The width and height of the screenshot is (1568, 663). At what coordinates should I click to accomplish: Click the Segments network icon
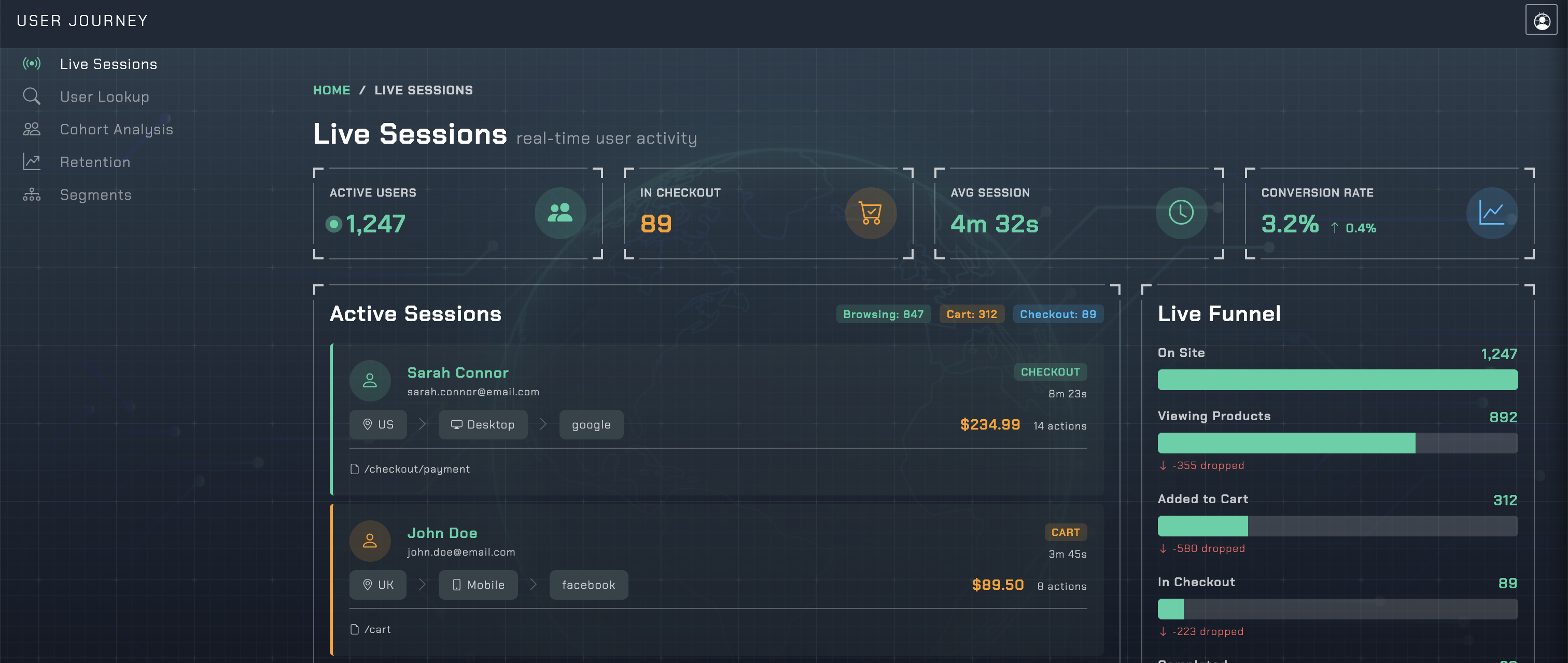click(32, 194)
